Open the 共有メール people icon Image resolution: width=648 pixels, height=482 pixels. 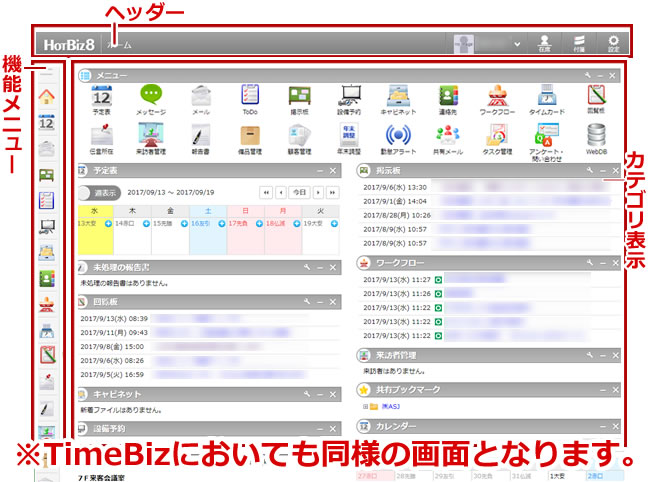coord(448,135)
